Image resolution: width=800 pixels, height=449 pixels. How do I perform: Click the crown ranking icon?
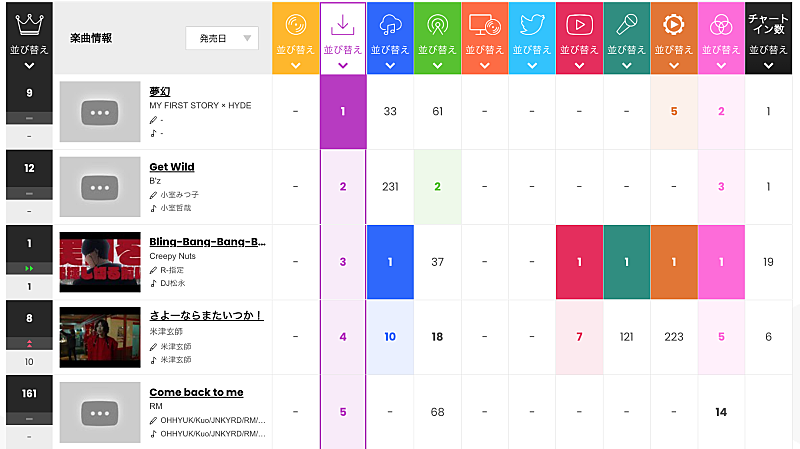29,24
